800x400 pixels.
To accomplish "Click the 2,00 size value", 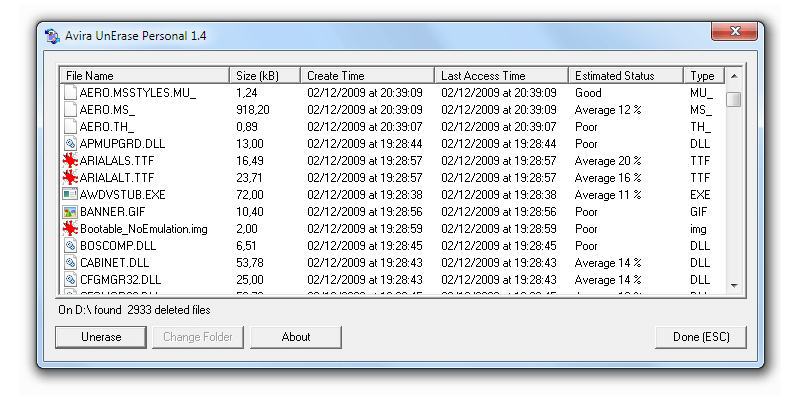I will [247, 229].
